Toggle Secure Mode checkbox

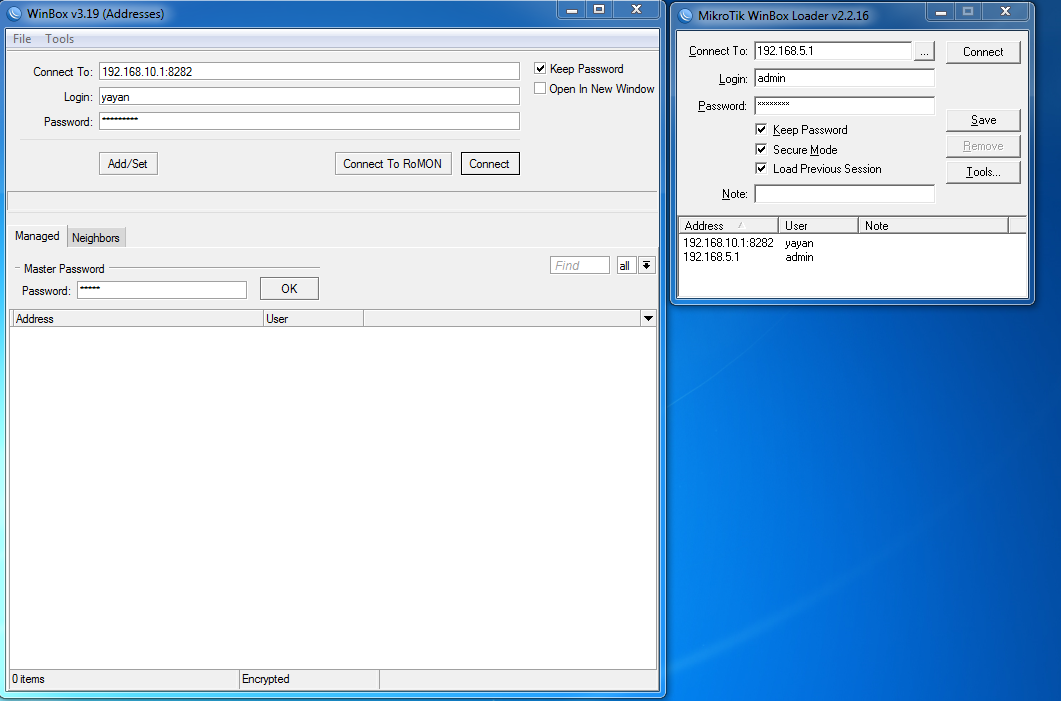pyautogui.click(x=761, y=150)
